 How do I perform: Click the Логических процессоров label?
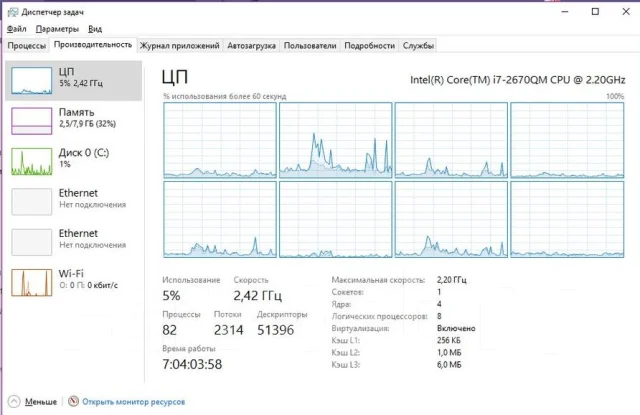coord(380,316)
